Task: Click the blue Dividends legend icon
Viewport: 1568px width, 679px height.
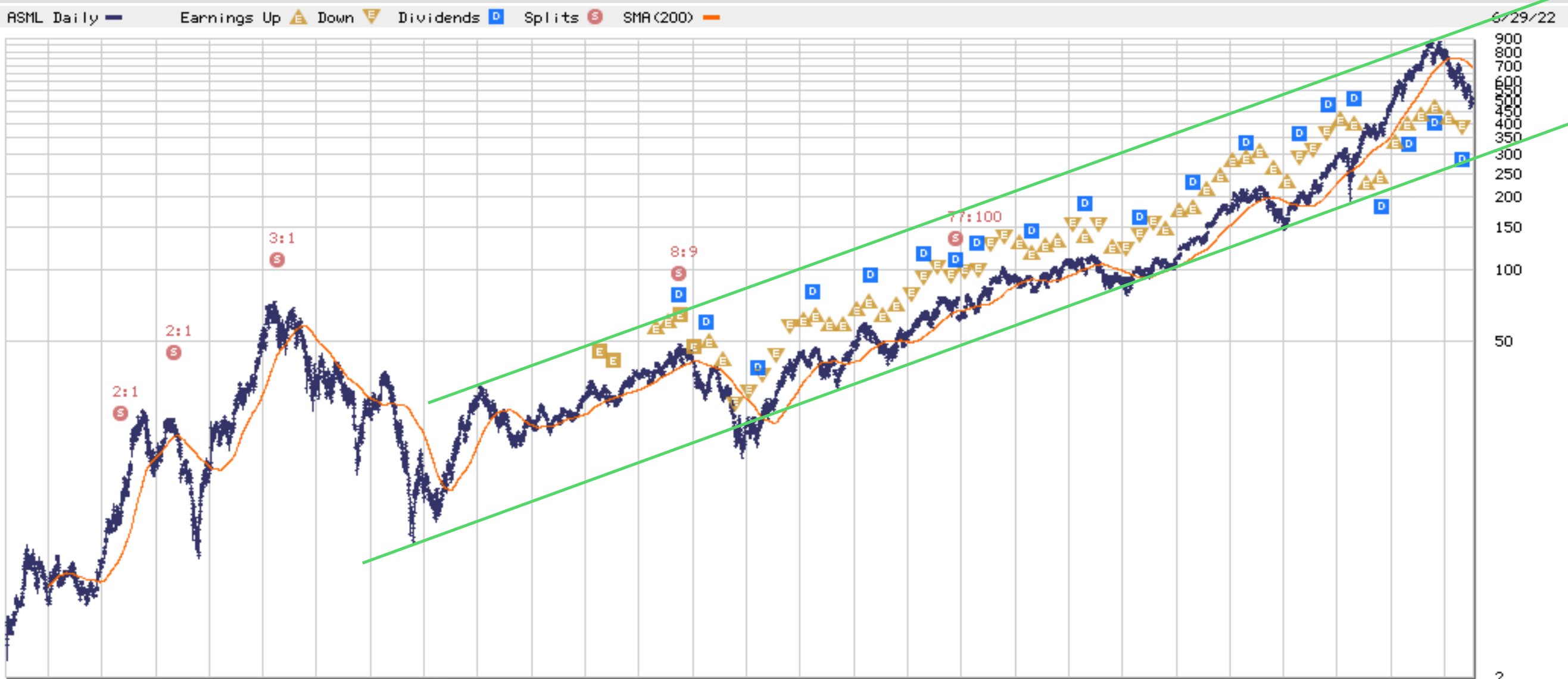Action: [496, 17]
